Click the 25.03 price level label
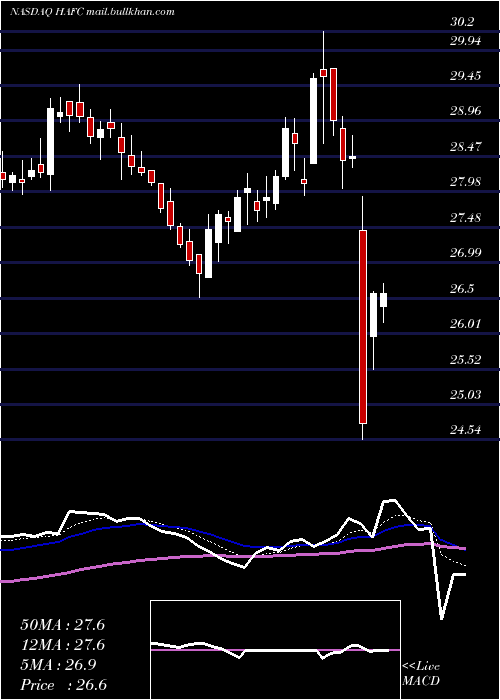Image resolution: width=500 pixels, height=700 pixels. pyautogui.click(x=466, y=395)
